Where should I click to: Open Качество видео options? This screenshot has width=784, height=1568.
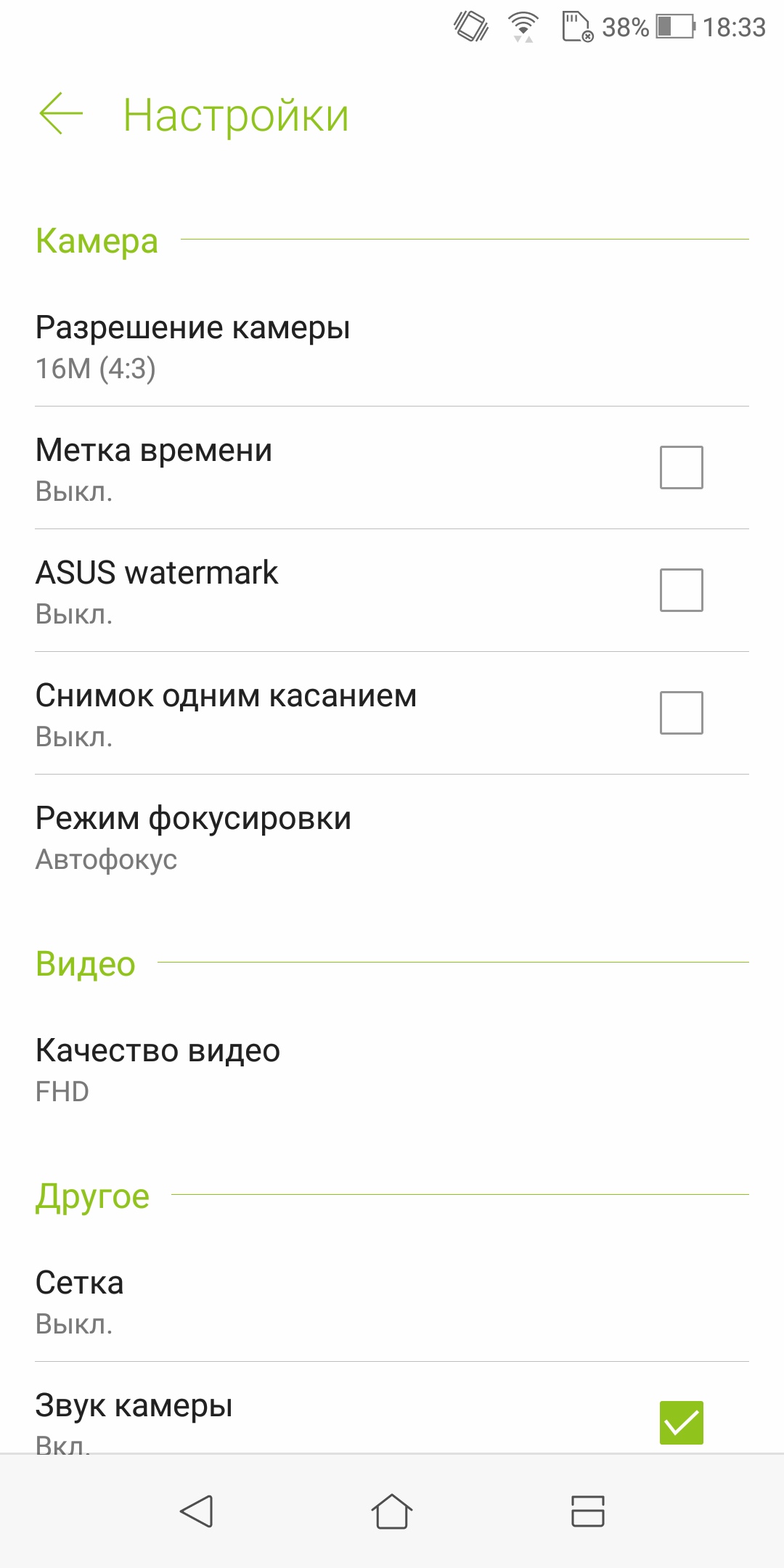392,1069
